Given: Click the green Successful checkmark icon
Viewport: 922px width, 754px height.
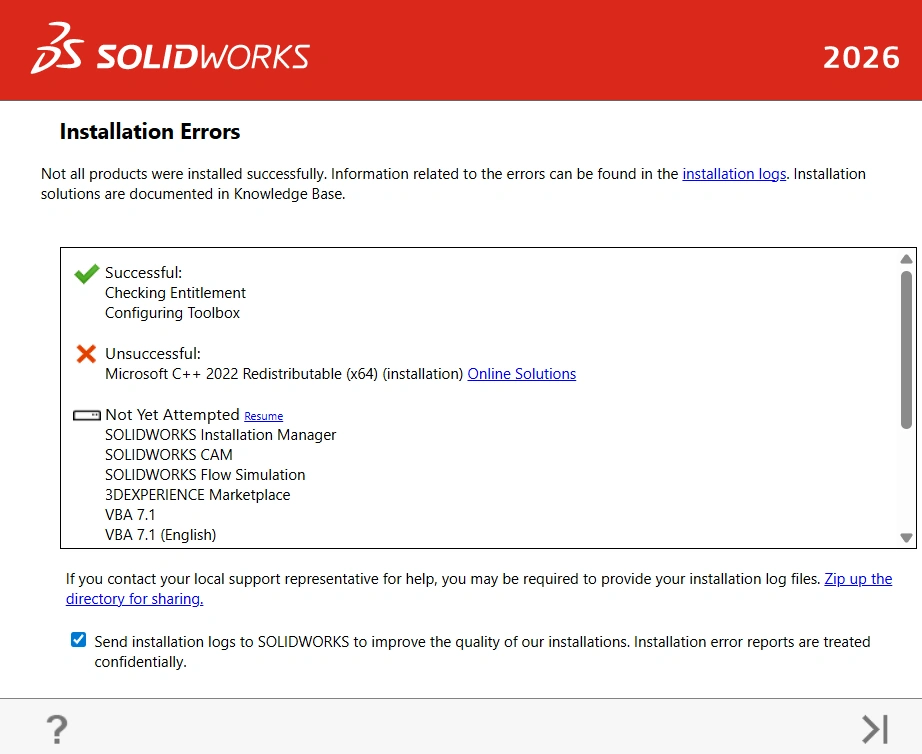Looking at the screenshot, I should pos(86,273).
